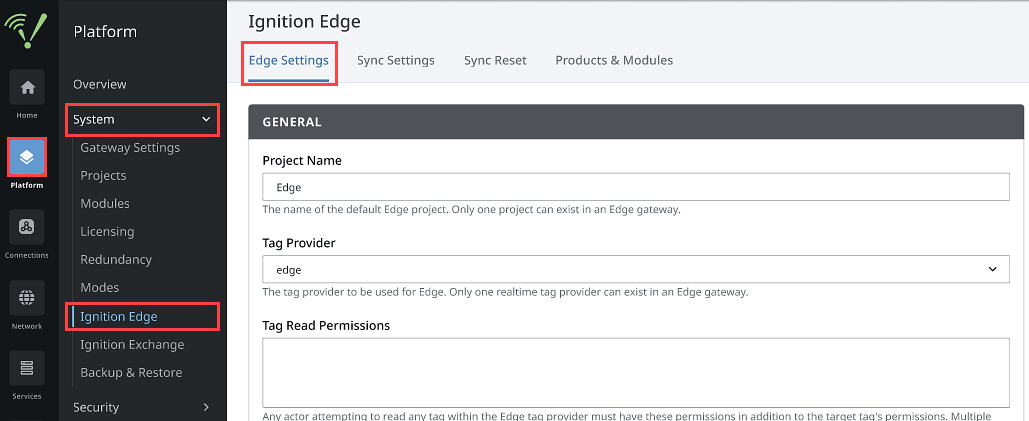Open the Connections icon

click(27, 227)
